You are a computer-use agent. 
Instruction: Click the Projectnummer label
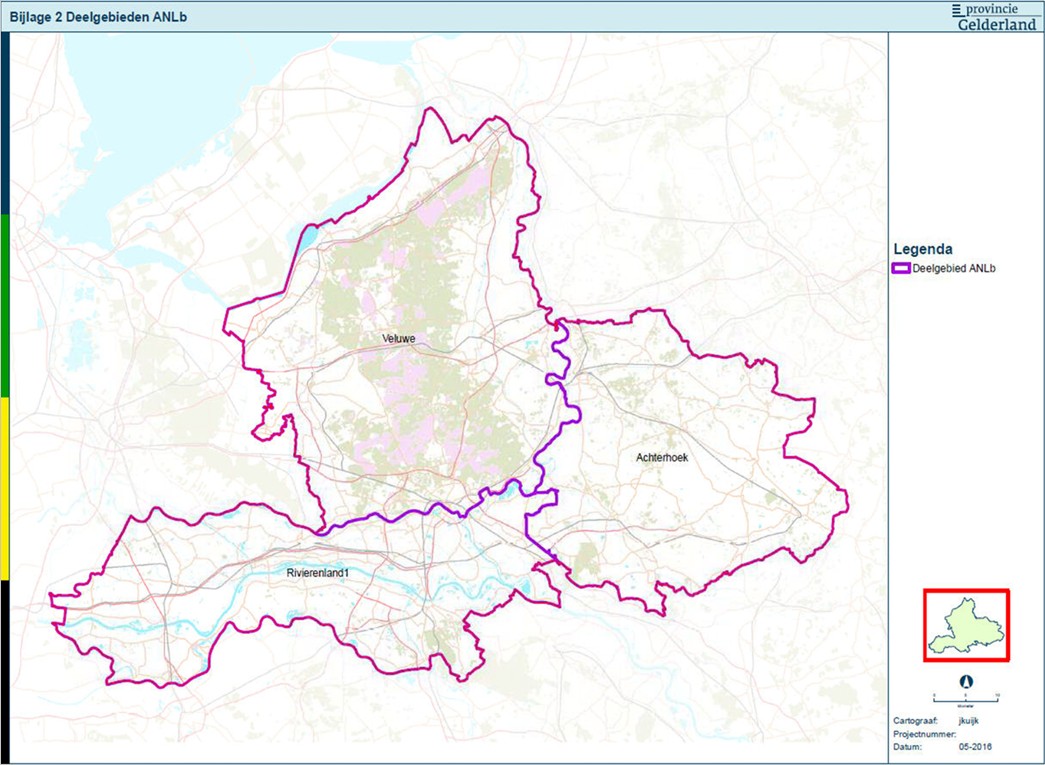(x=920, y=733)
